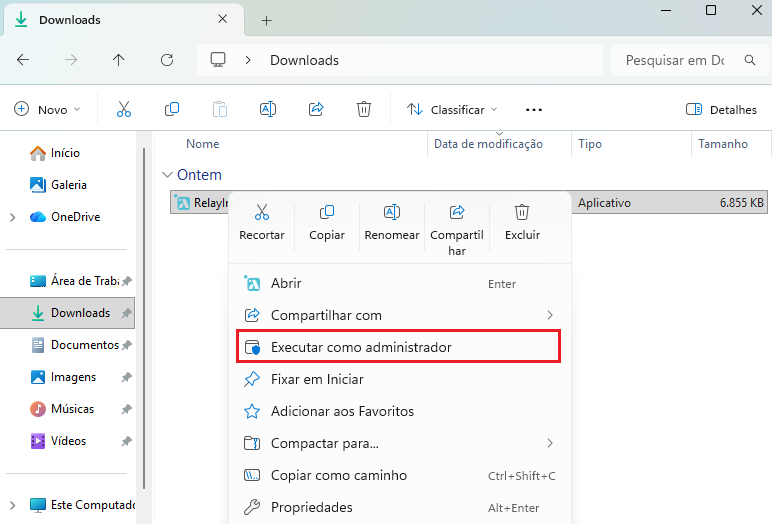Collapse the Ontem group chevron
772x524 pixels.
(x=167, y=175)
